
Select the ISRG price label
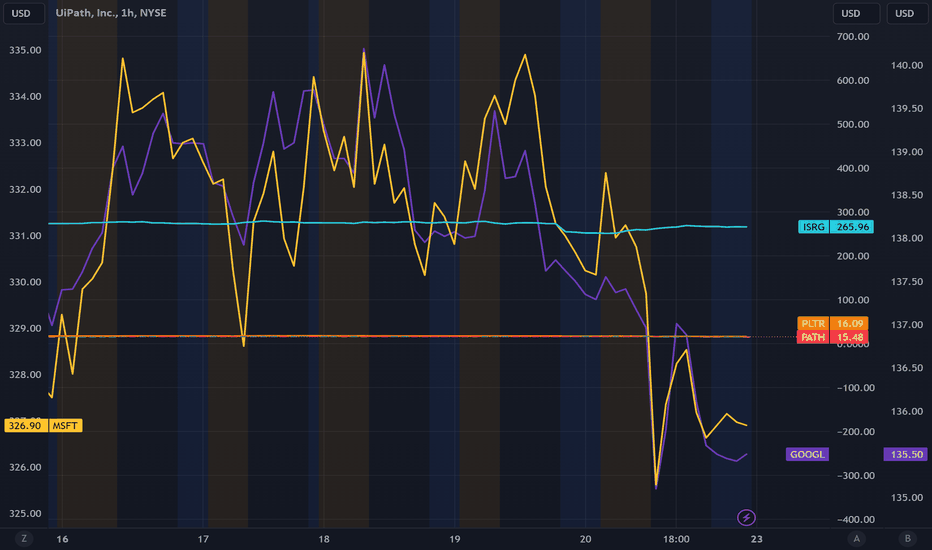(814, 227)
